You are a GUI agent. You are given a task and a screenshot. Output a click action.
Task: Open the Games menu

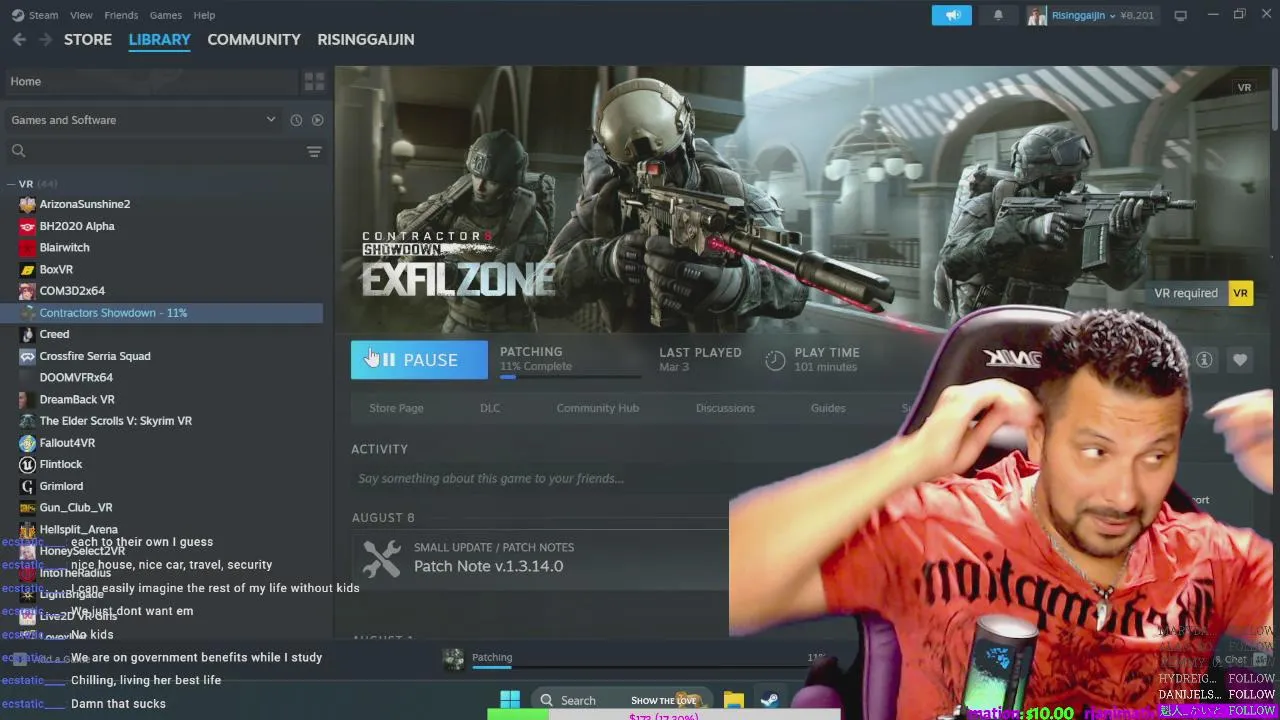point(166,15)
